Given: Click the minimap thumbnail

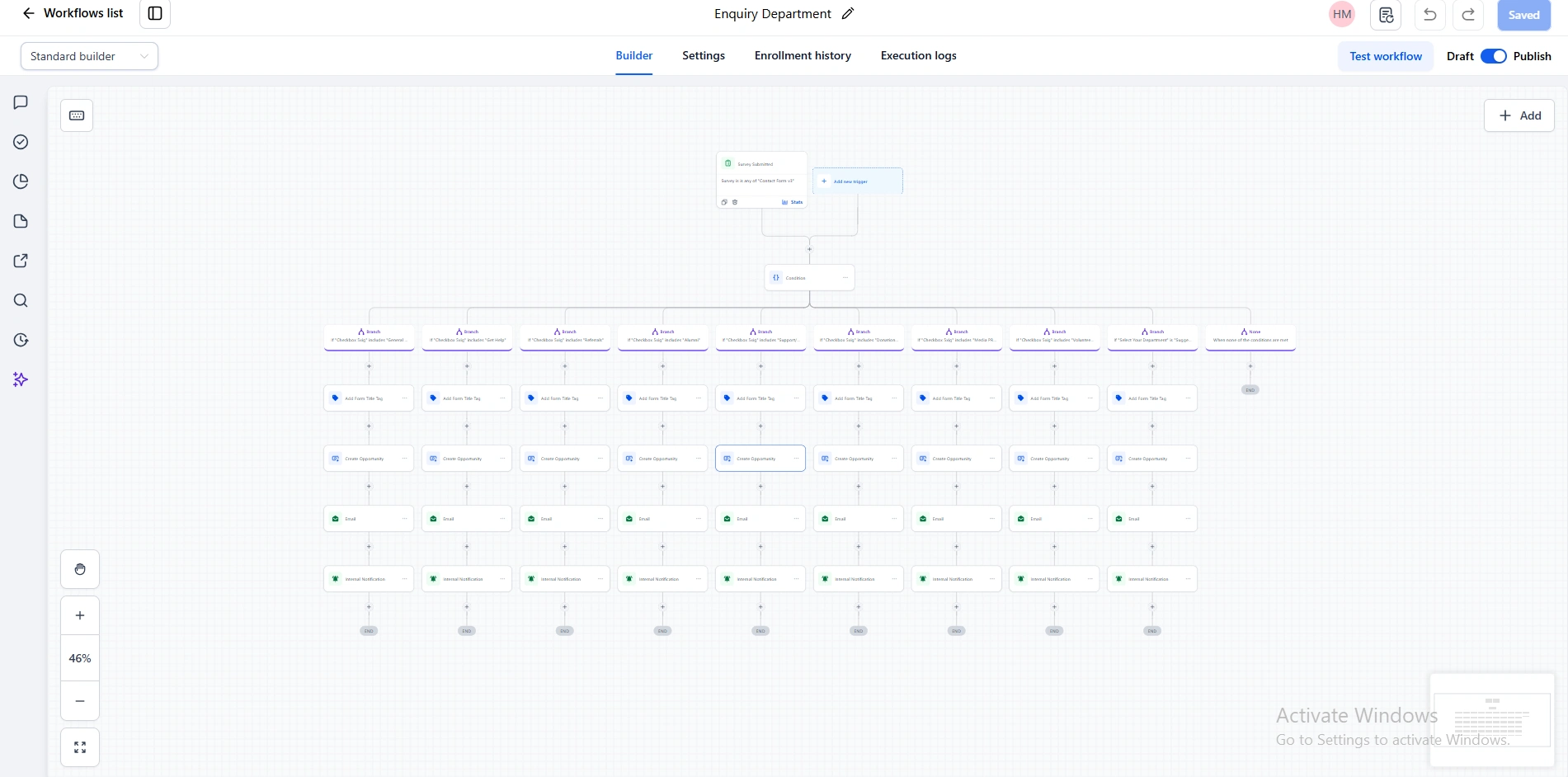Looking at the screenshot, I should click(x=1491, y=720).
